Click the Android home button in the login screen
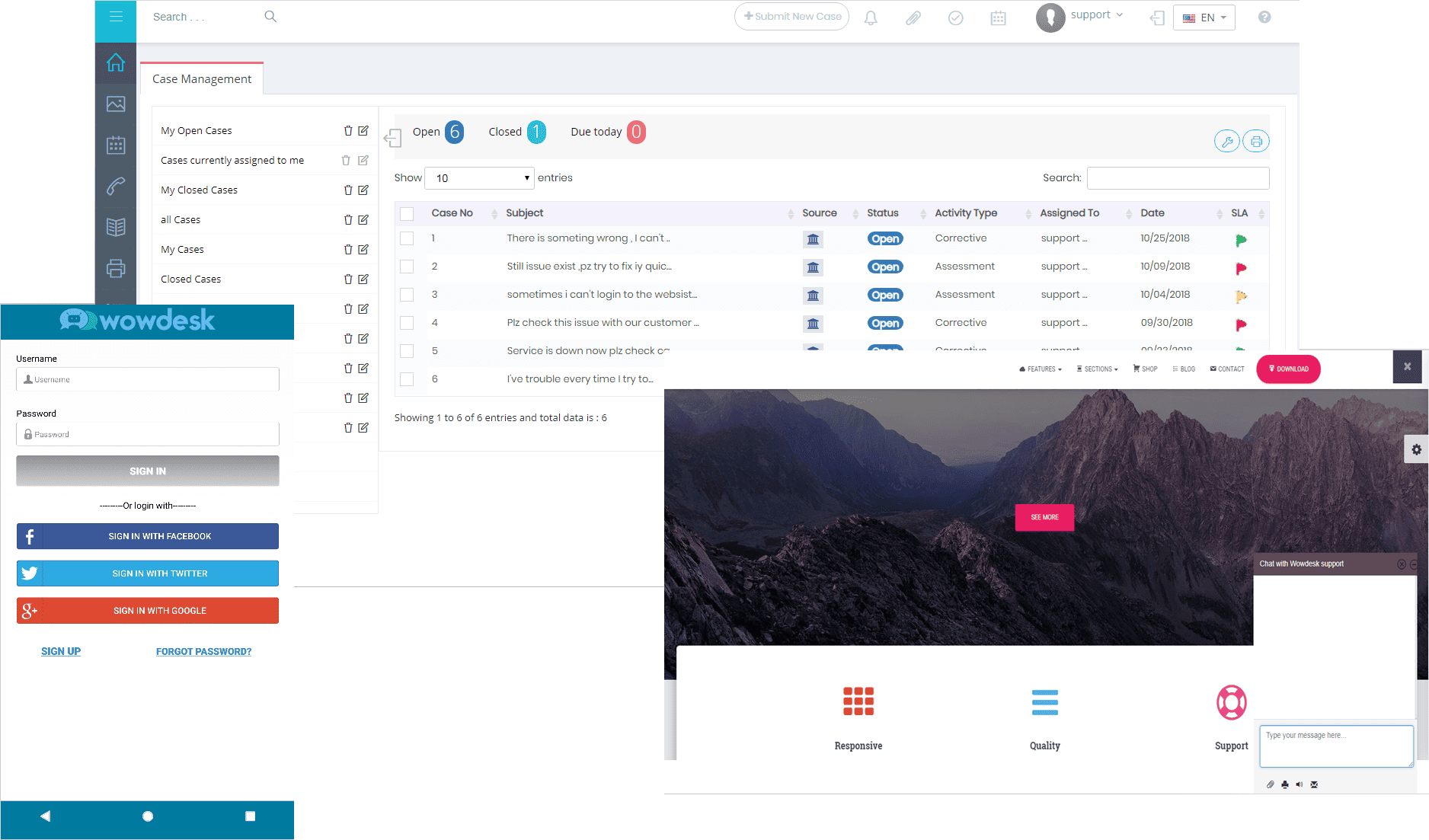 pyautogui.click(x=148, y=816)
